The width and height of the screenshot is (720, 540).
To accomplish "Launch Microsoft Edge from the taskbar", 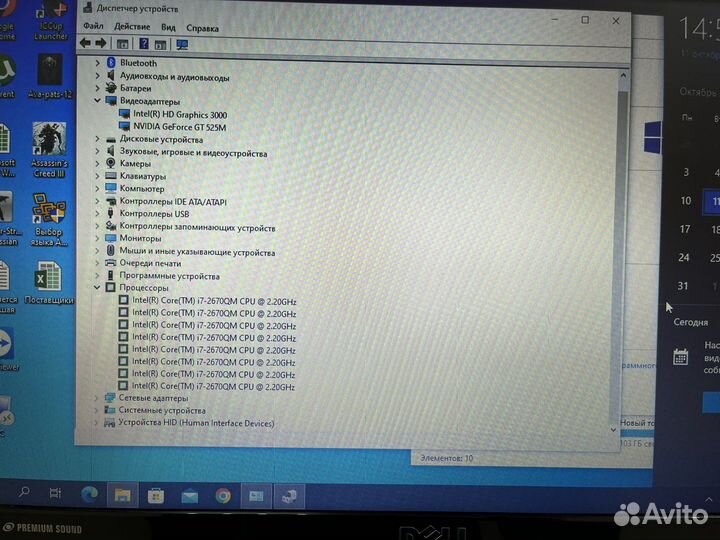I will tap(90, 495).
